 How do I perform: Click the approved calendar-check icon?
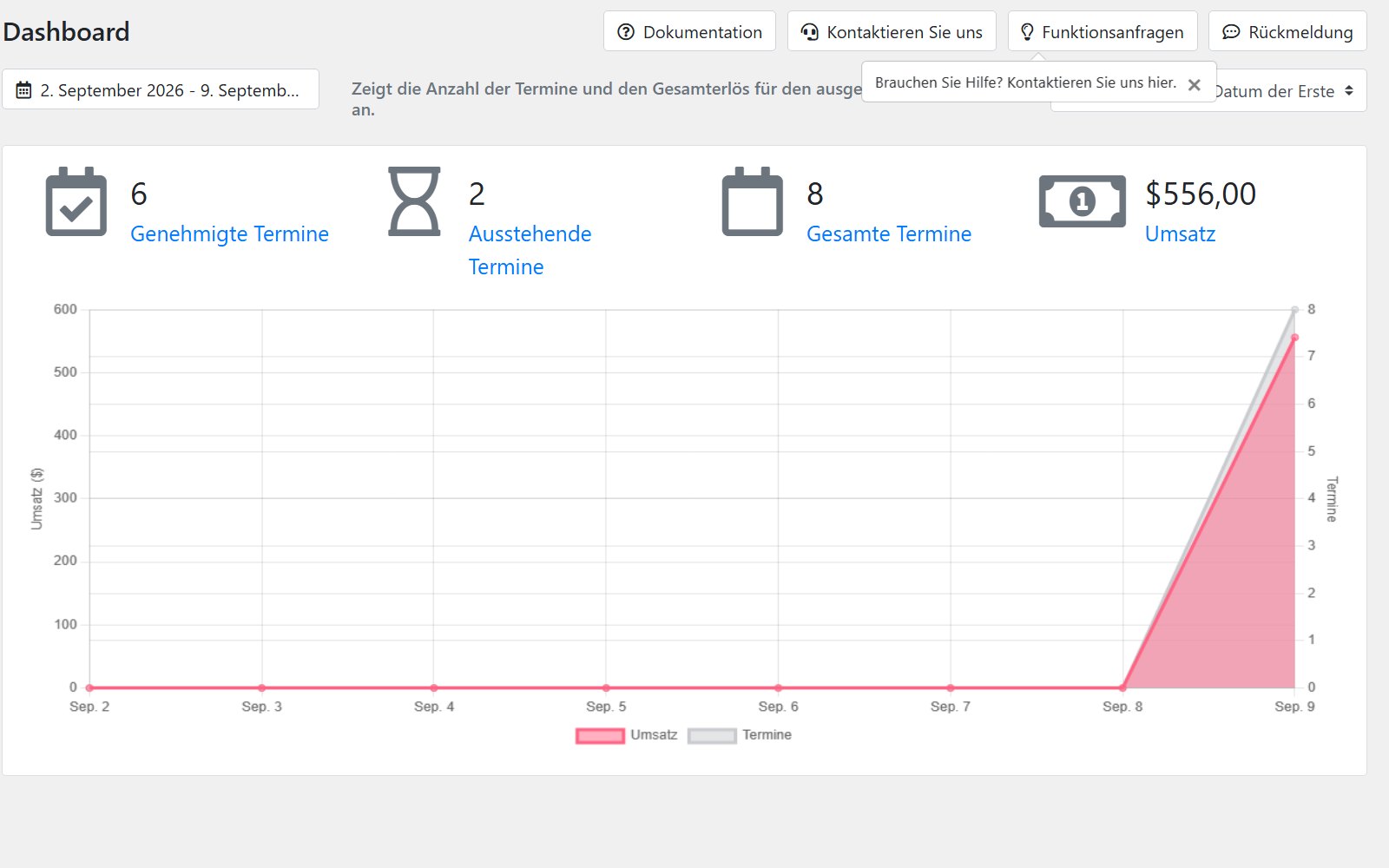coord(76,201)
